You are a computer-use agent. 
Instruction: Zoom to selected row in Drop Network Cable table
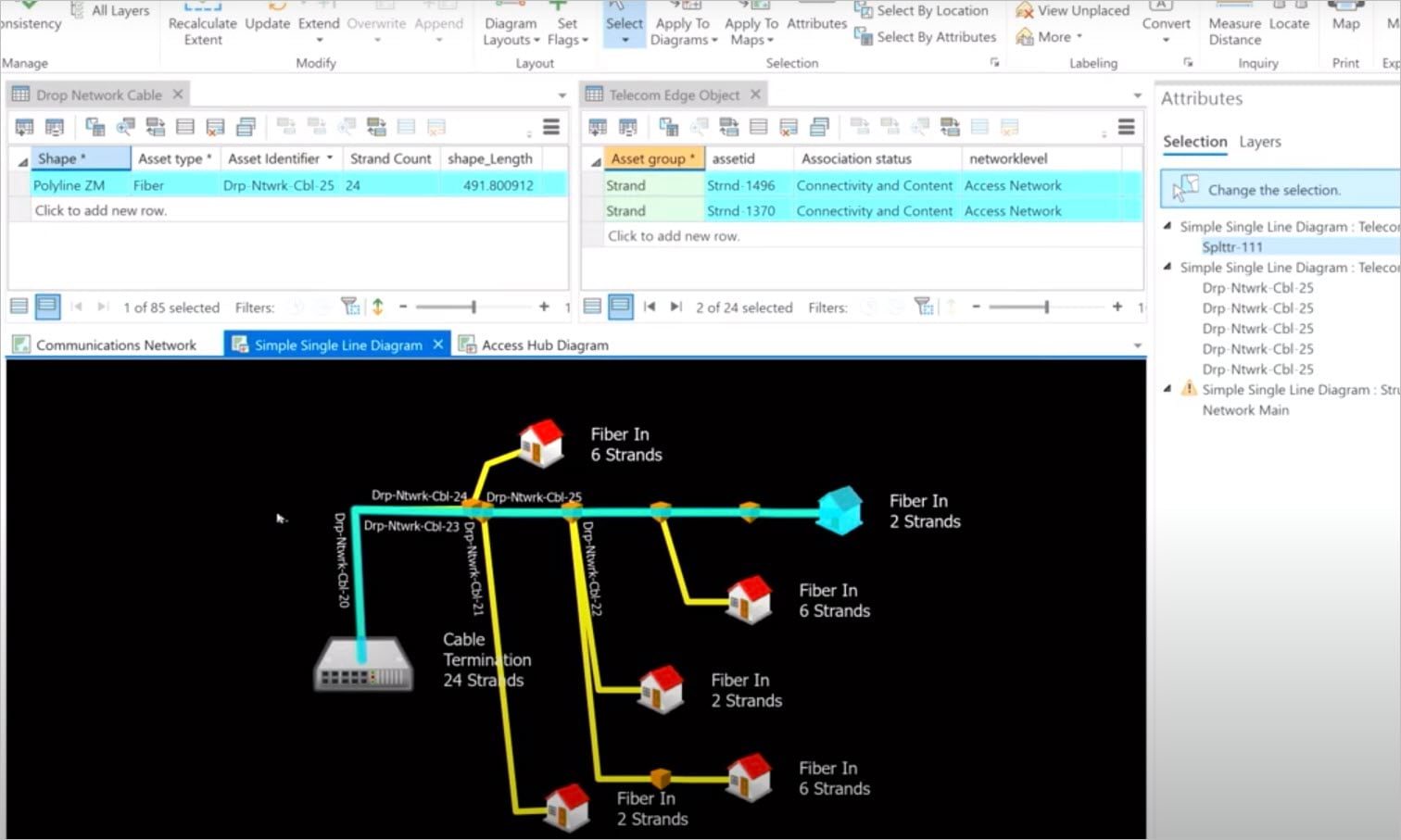pyautogui.click(x=125, y=127)
